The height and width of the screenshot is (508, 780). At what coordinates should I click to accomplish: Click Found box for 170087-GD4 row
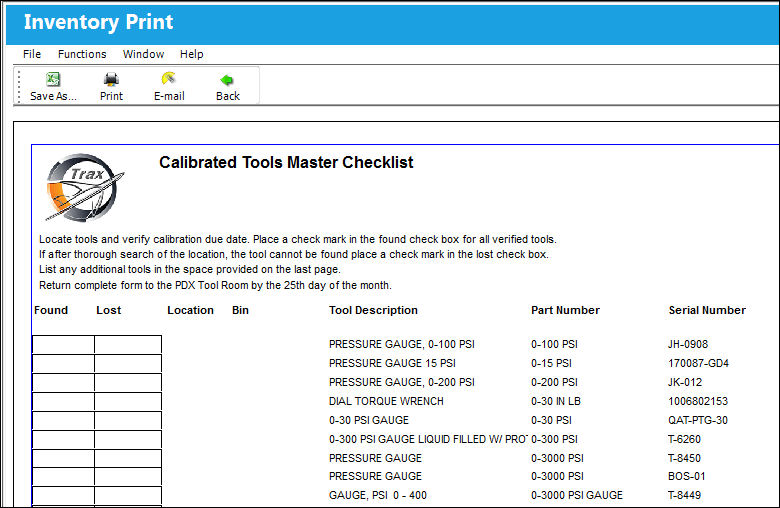[63, 363]
